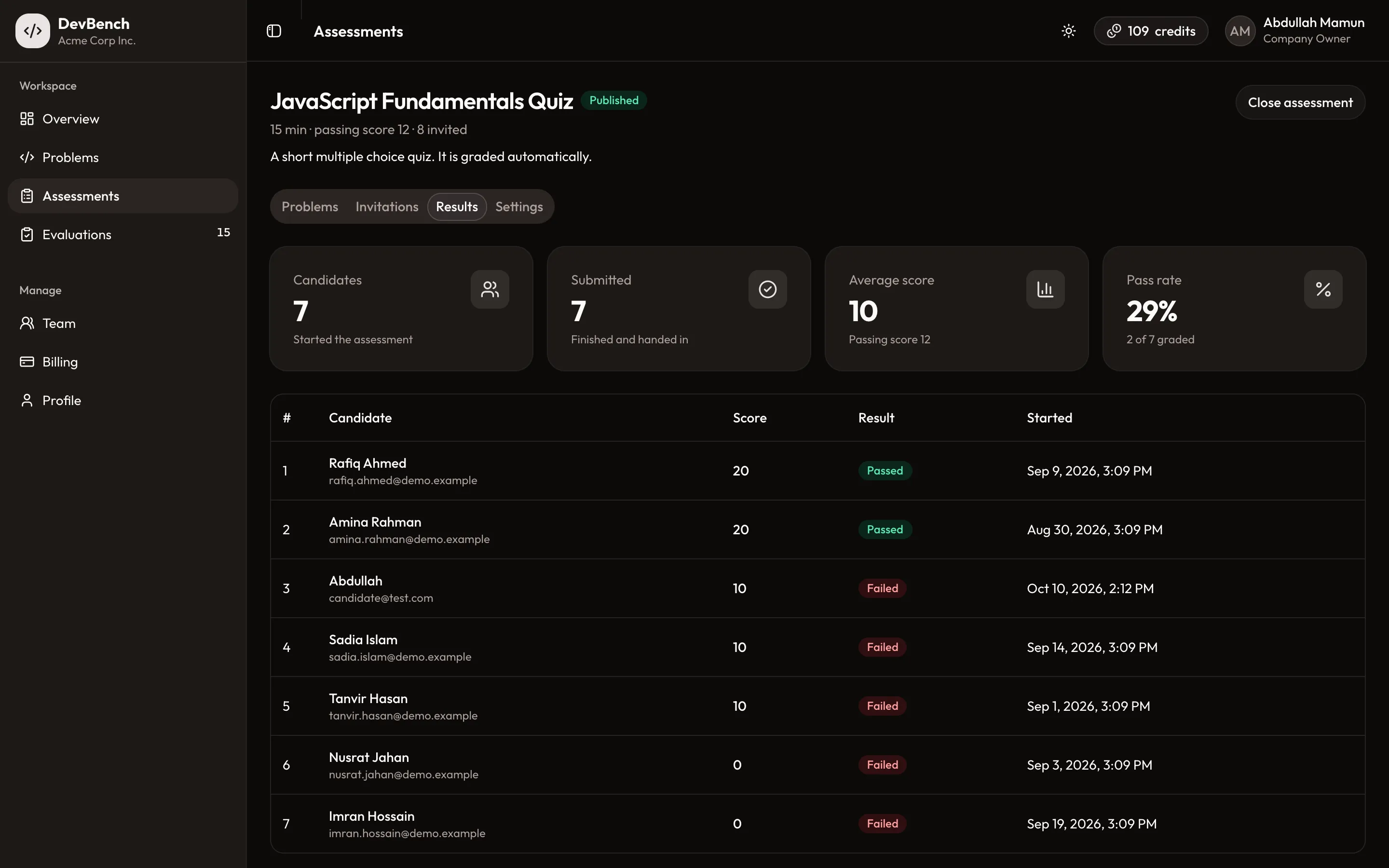Click Aug 30, 2026, 3:09 PM date

pyautogui.click(x=1094, y=529)
